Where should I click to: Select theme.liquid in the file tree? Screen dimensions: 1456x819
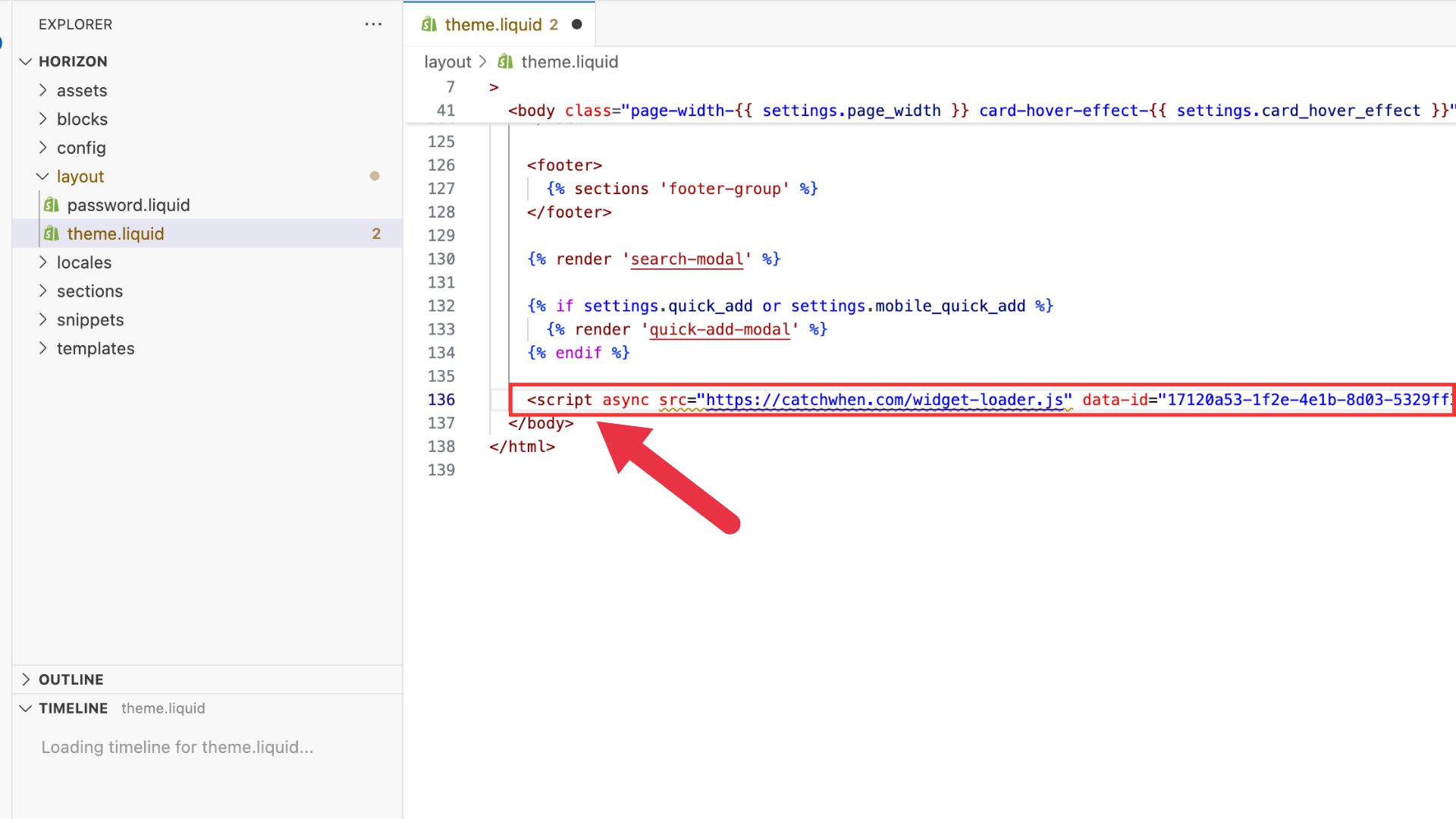click(207, 234)
